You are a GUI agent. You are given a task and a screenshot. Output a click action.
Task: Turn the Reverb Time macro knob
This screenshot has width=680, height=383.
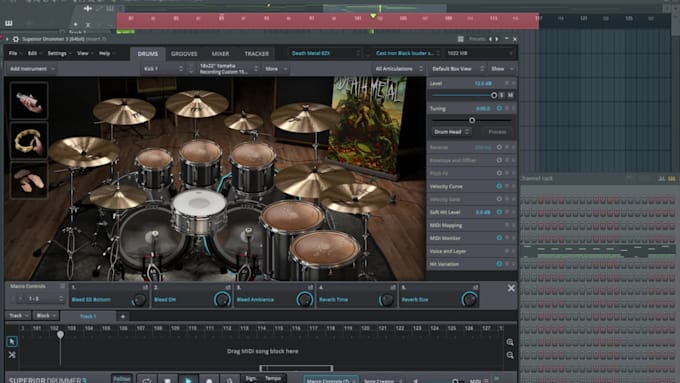(x=387, y=299)
